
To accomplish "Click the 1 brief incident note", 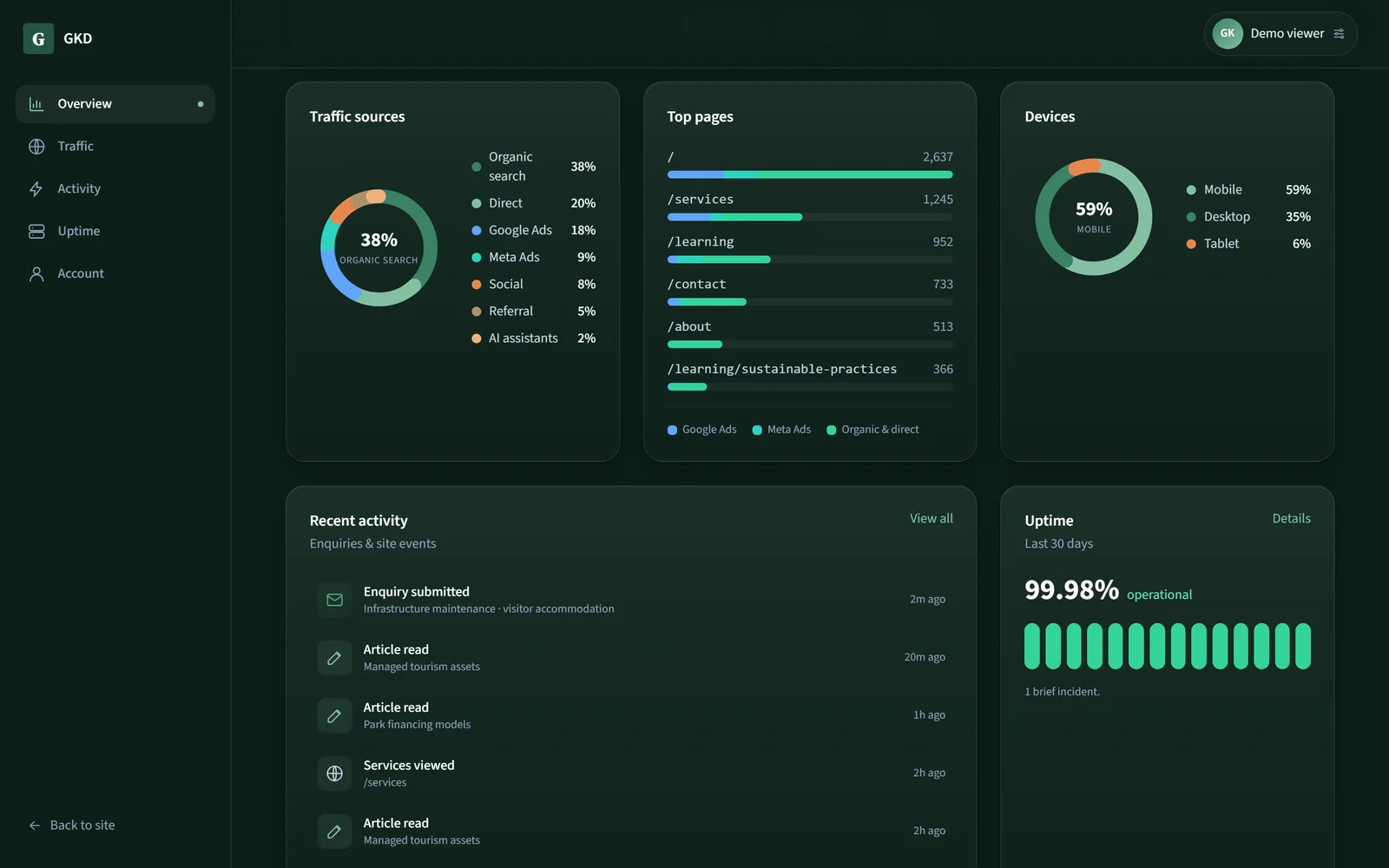I will pos(1063,692).
